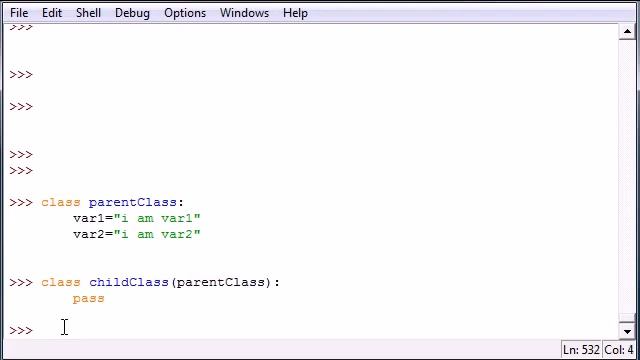Click on the parentClass class name

pyautogui.click(x=133, y=202)
